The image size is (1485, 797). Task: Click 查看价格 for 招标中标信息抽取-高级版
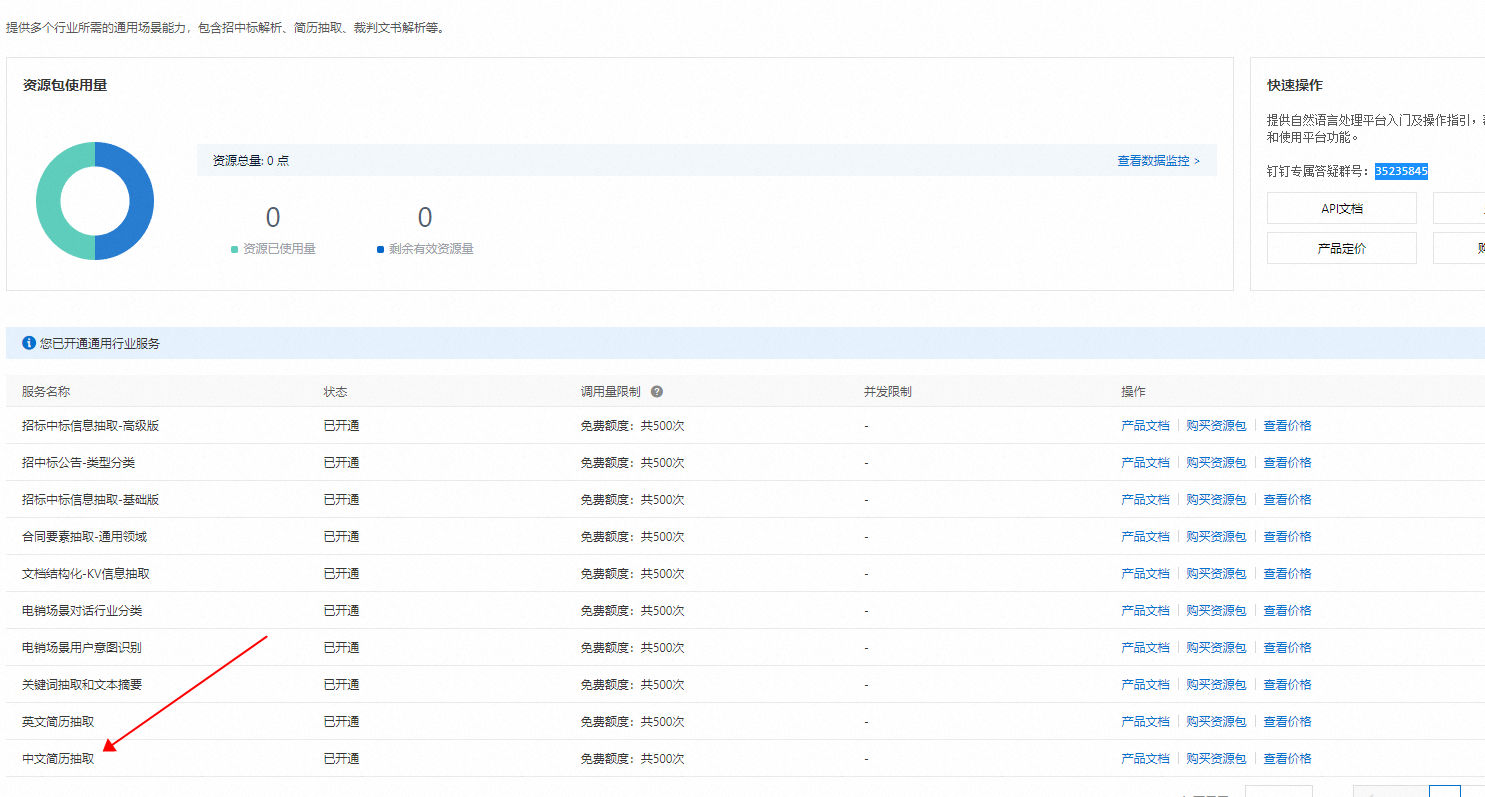(x=1287, y=425)
